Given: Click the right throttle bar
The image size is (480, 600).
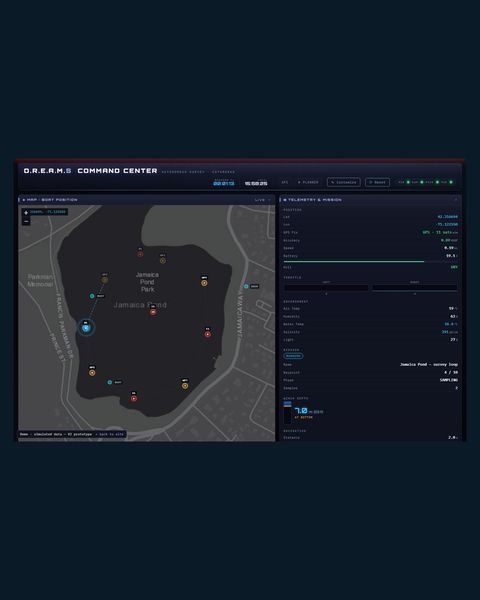Looking at the screenshot, I should 415,287.
